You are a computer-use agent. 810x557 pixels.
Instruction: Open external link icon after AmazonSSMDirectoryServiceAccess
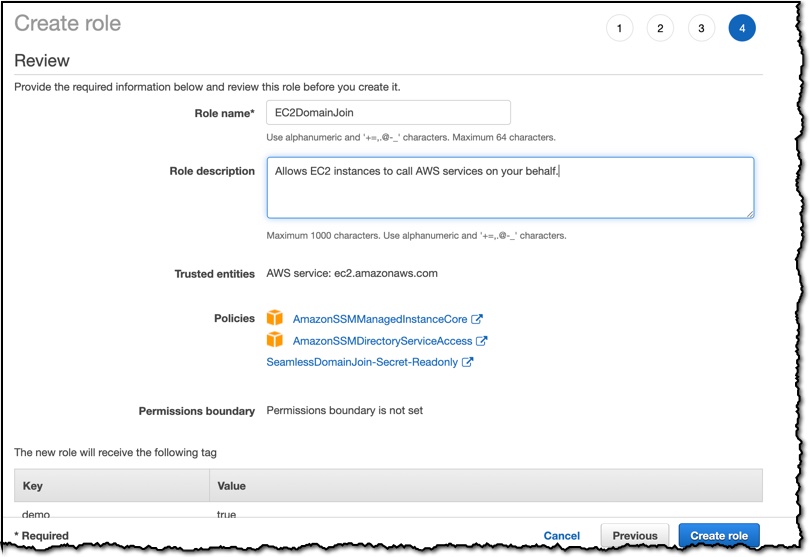(481, 341)
